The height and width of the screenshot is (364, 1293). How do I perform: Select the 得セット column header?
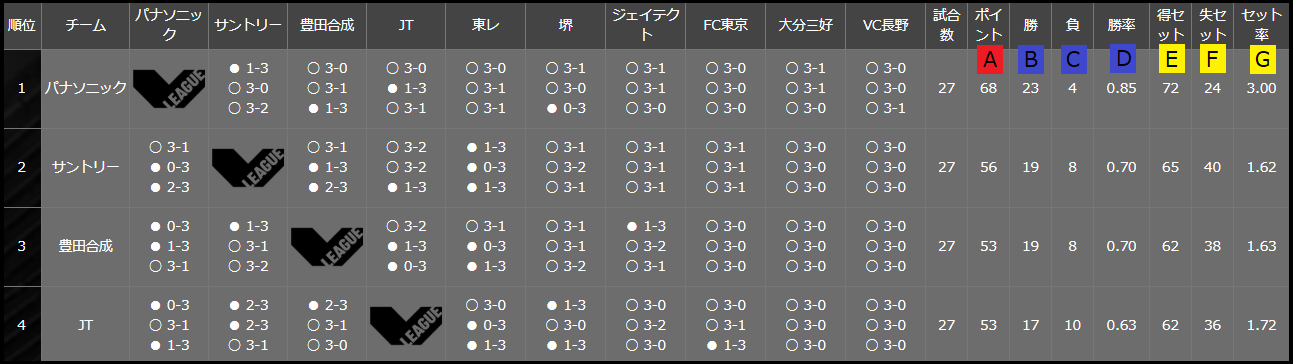pyautogui.click(x=1171, y=26)
